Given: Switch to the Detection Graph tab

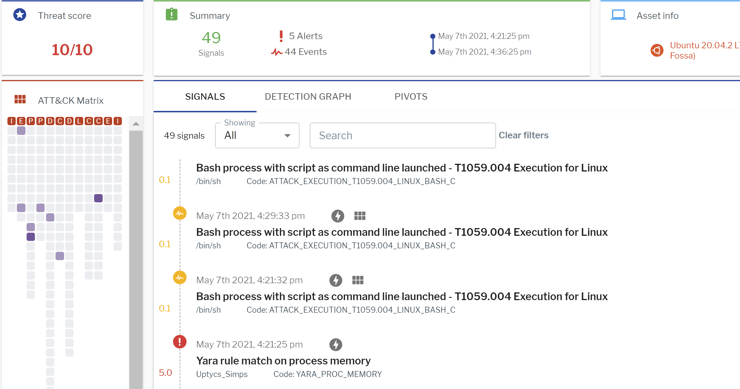Looking at the screenshot, I should point(308,96).
